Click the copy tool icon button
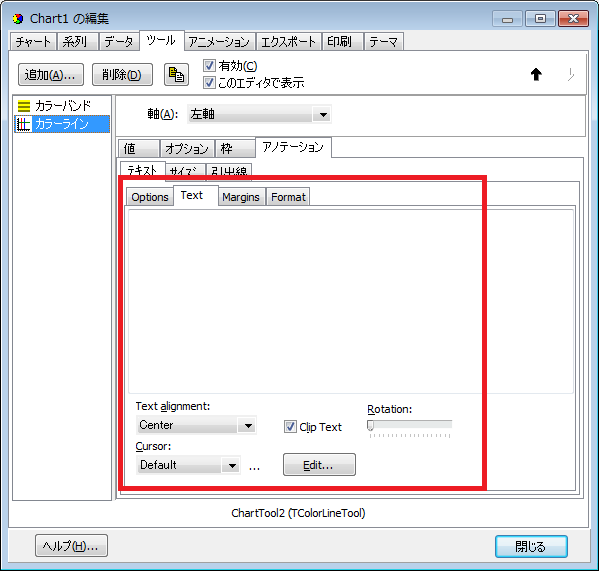The height and width of the screenshot is (571, 599). (x=176, y=74)
